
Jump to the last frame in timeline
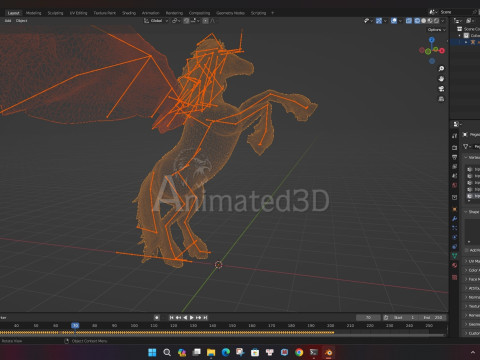(x=205, y=318)
